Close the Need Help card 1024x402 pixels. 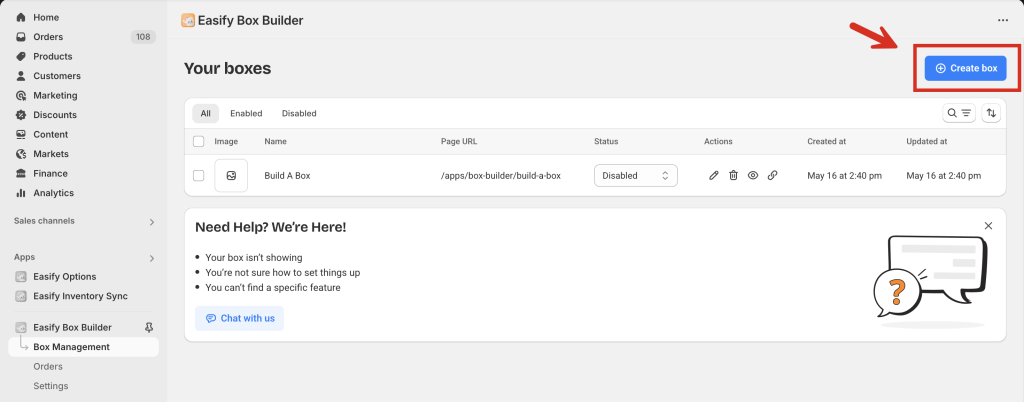[x=988, y=226]
